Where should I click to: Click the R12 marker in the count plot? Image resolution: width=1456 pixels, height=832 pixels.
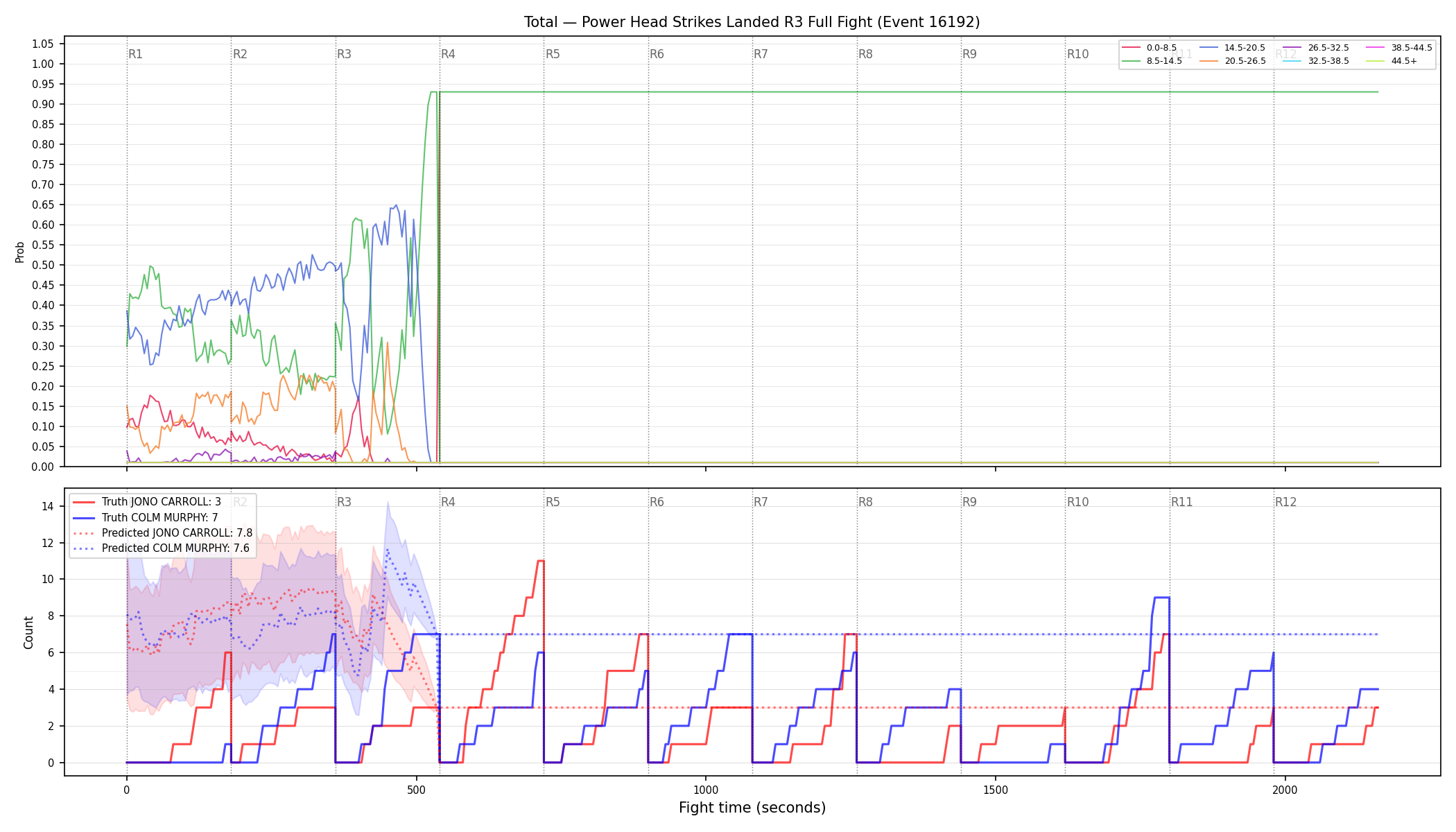(x=1285, y=502)
